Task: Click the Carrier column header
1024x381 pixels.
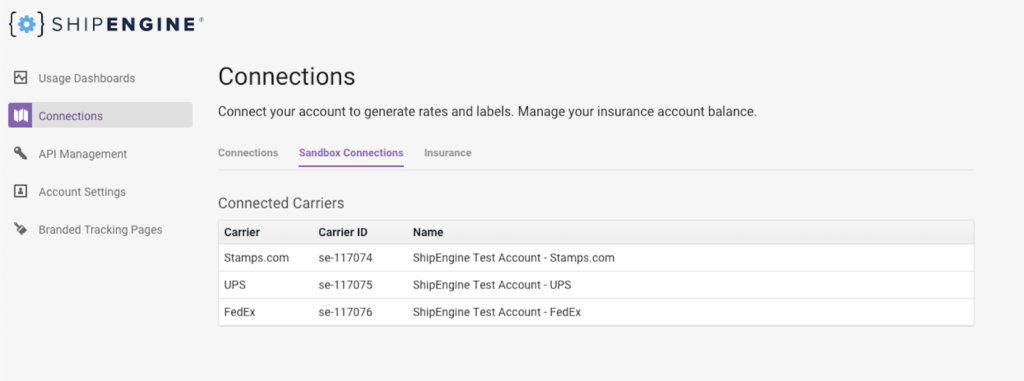Action: (x=242, y=232)
